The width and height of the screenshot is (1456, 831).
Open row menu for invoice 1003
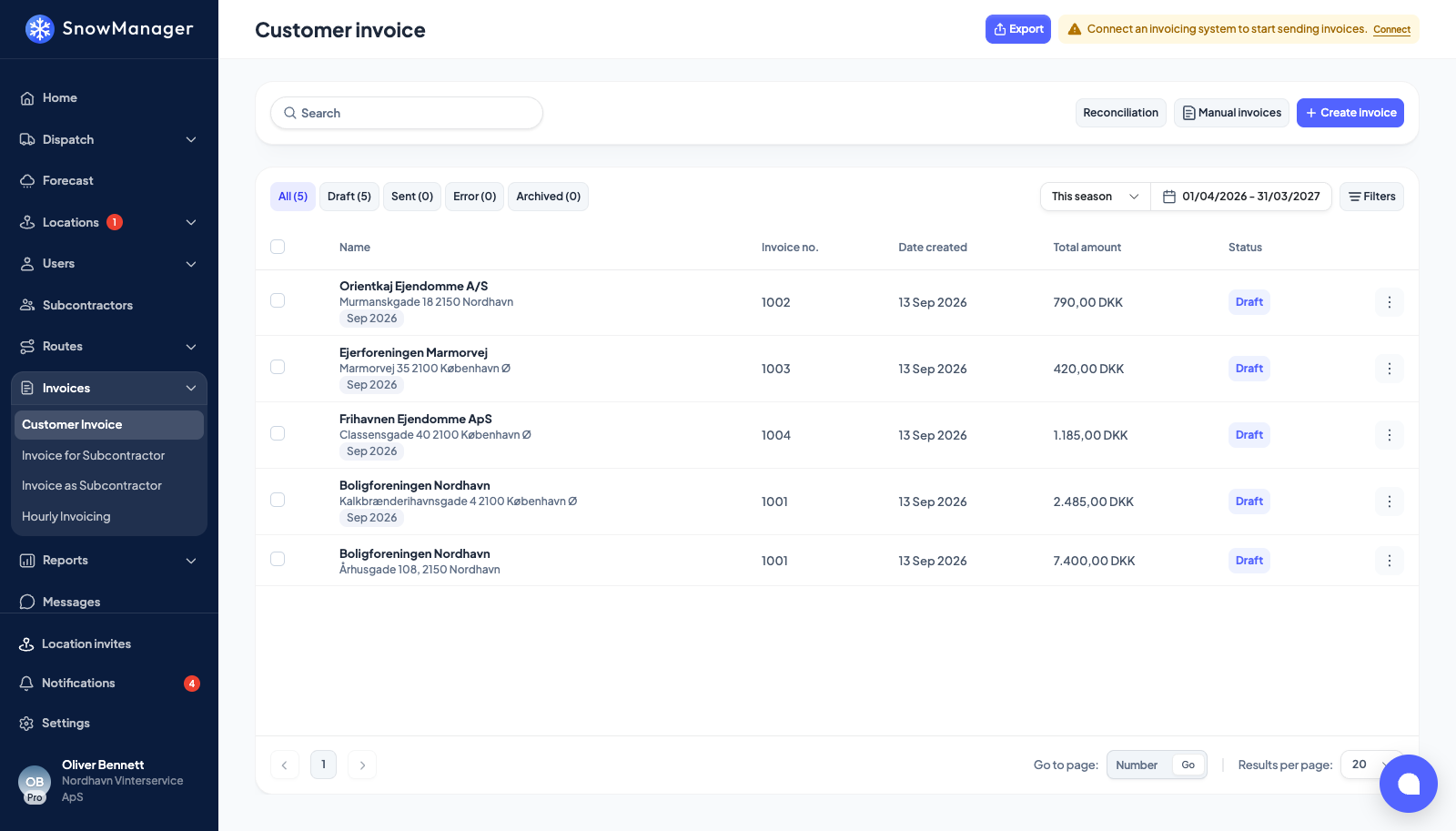[x=1390, y=369]
